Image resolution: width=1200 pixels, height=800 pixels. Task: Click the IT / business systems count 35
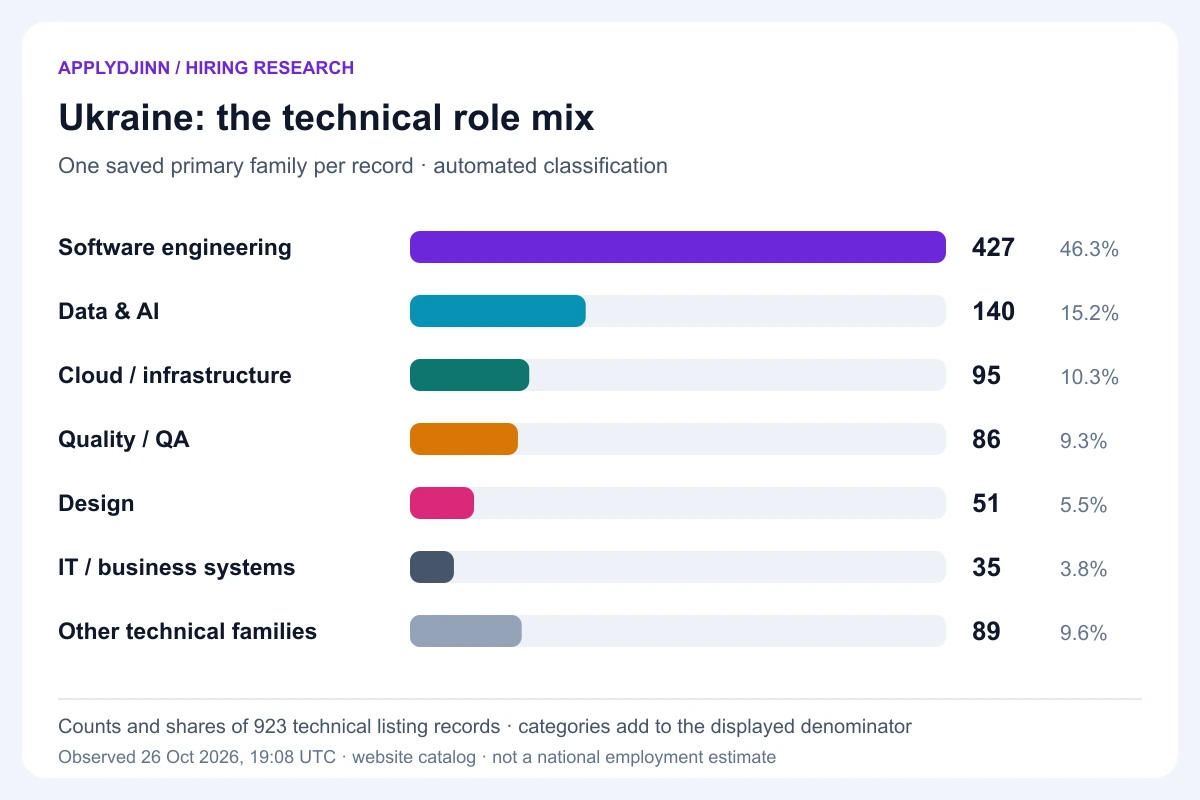(x=986, y=567)
